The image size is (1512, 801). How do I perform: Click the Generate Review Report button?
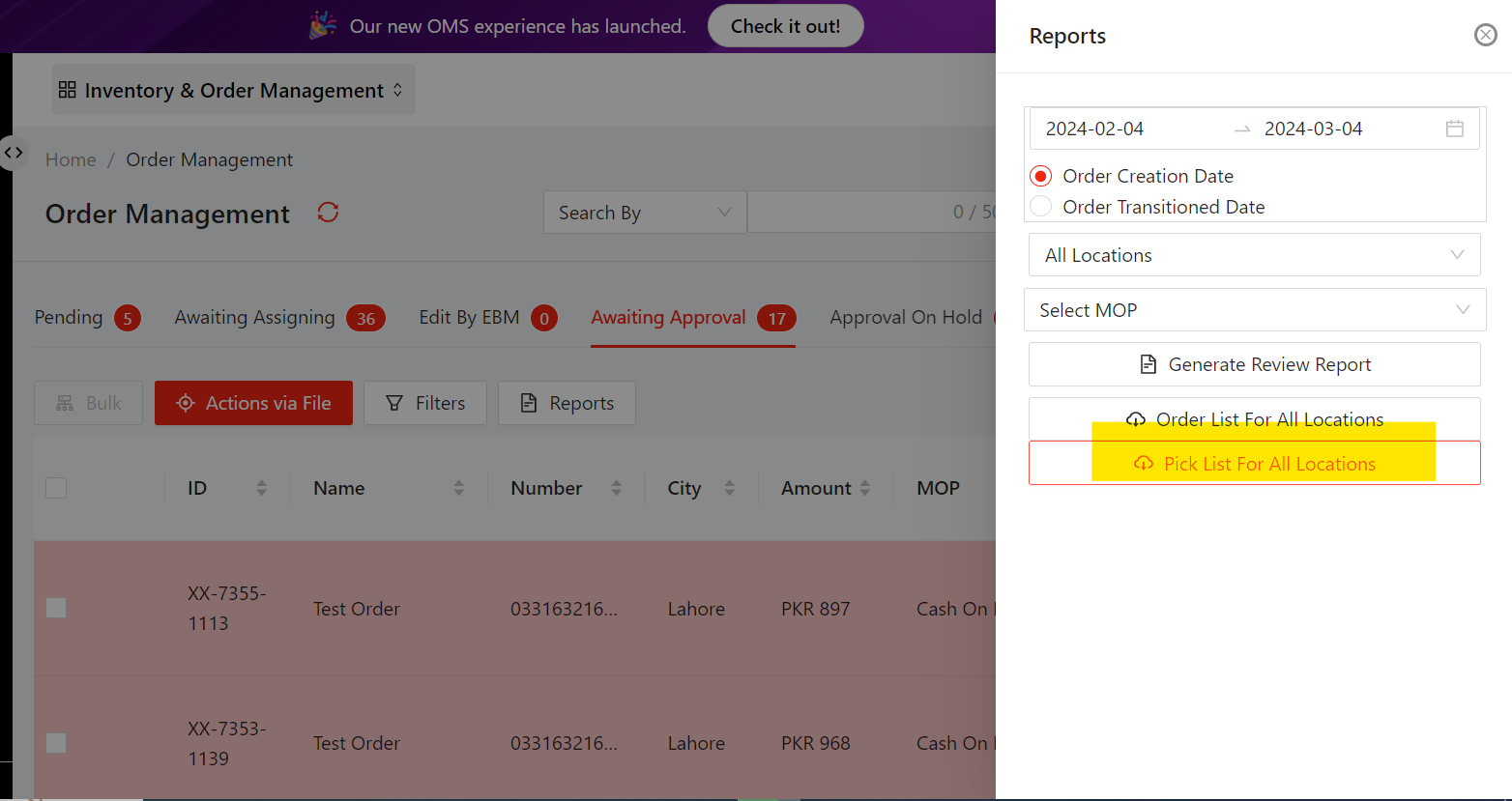(x=1254, y=364)
